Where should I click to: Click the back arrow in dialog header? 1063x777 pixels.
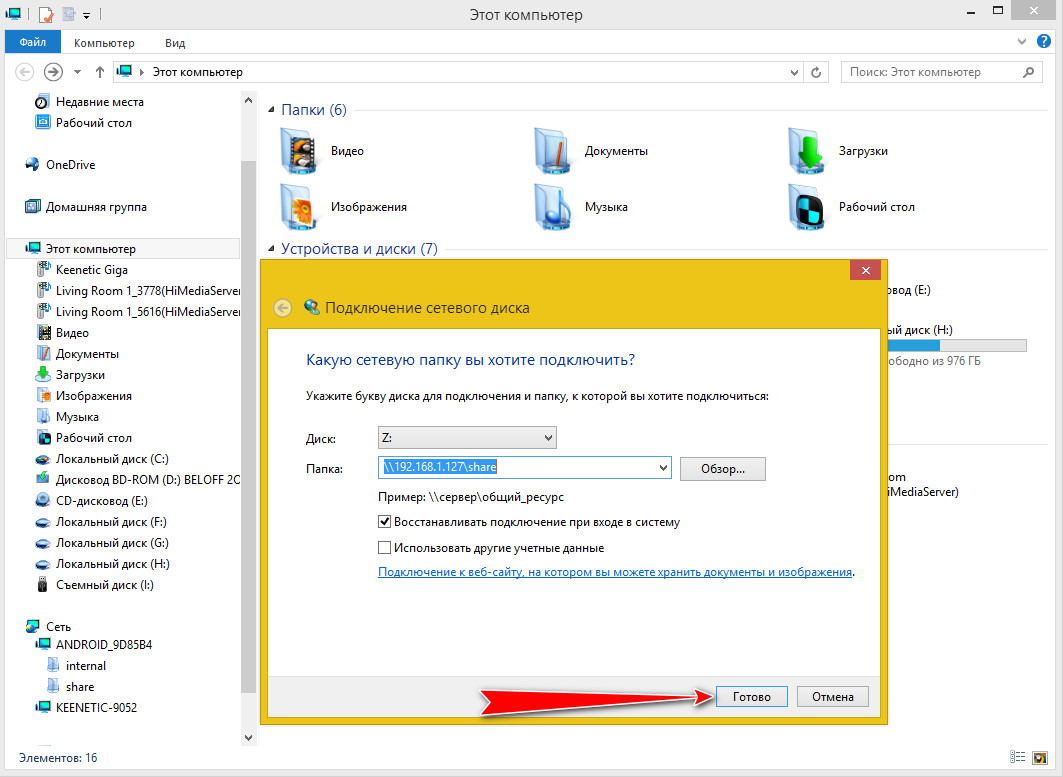283,308
